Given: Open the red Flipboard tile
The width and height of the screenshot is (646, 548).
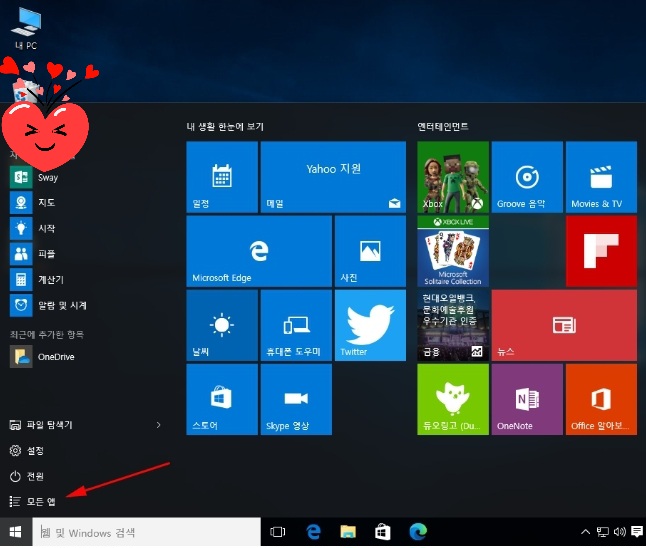Looking at the screenshot, I should pyautogui.click(x=601, y=251).
